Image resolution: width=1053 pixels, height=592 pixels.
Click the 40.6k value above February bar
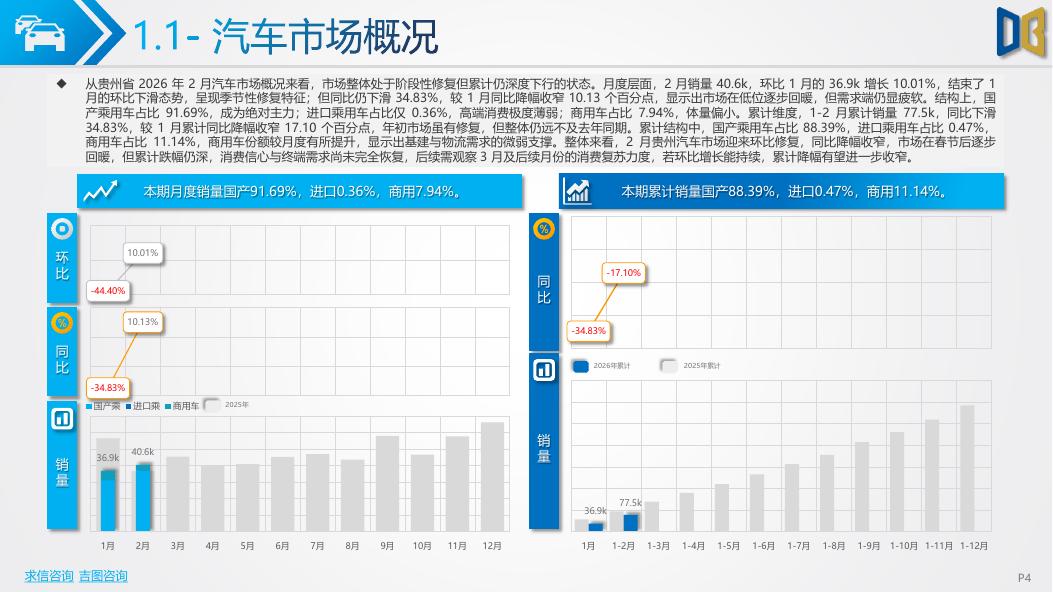coord(142,452)
